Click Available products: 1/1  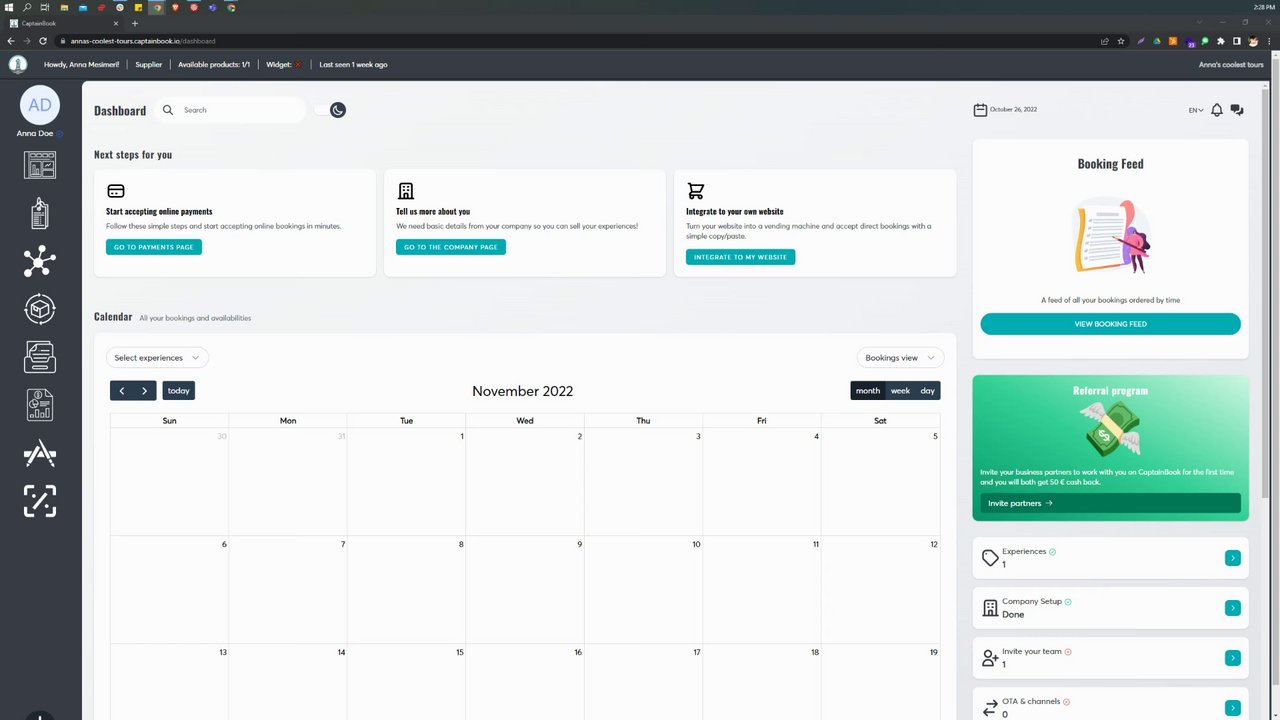(214, 64)
